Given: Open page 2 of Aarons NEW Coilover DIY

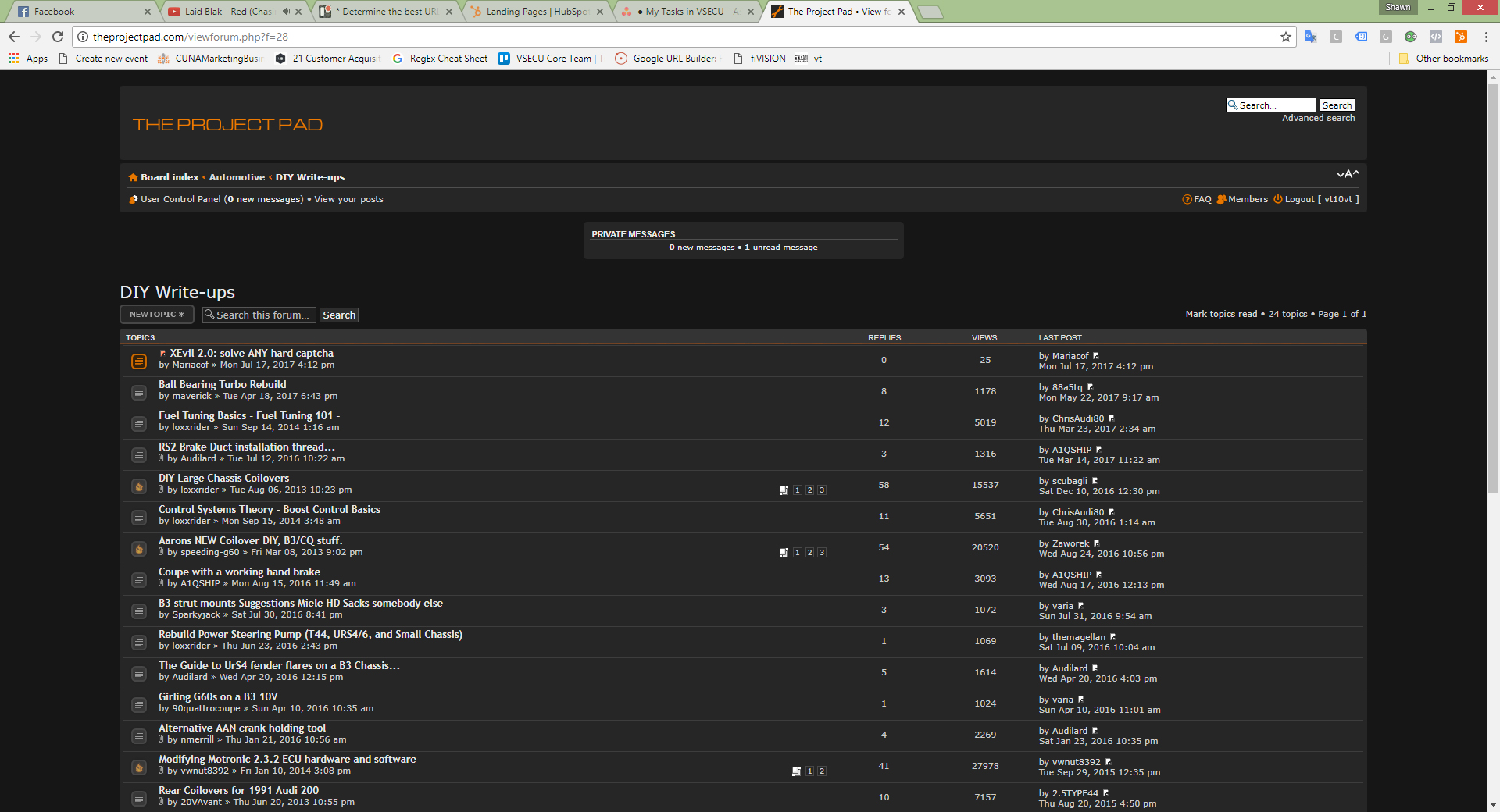Looking at the screenshot, I should 809,552.
